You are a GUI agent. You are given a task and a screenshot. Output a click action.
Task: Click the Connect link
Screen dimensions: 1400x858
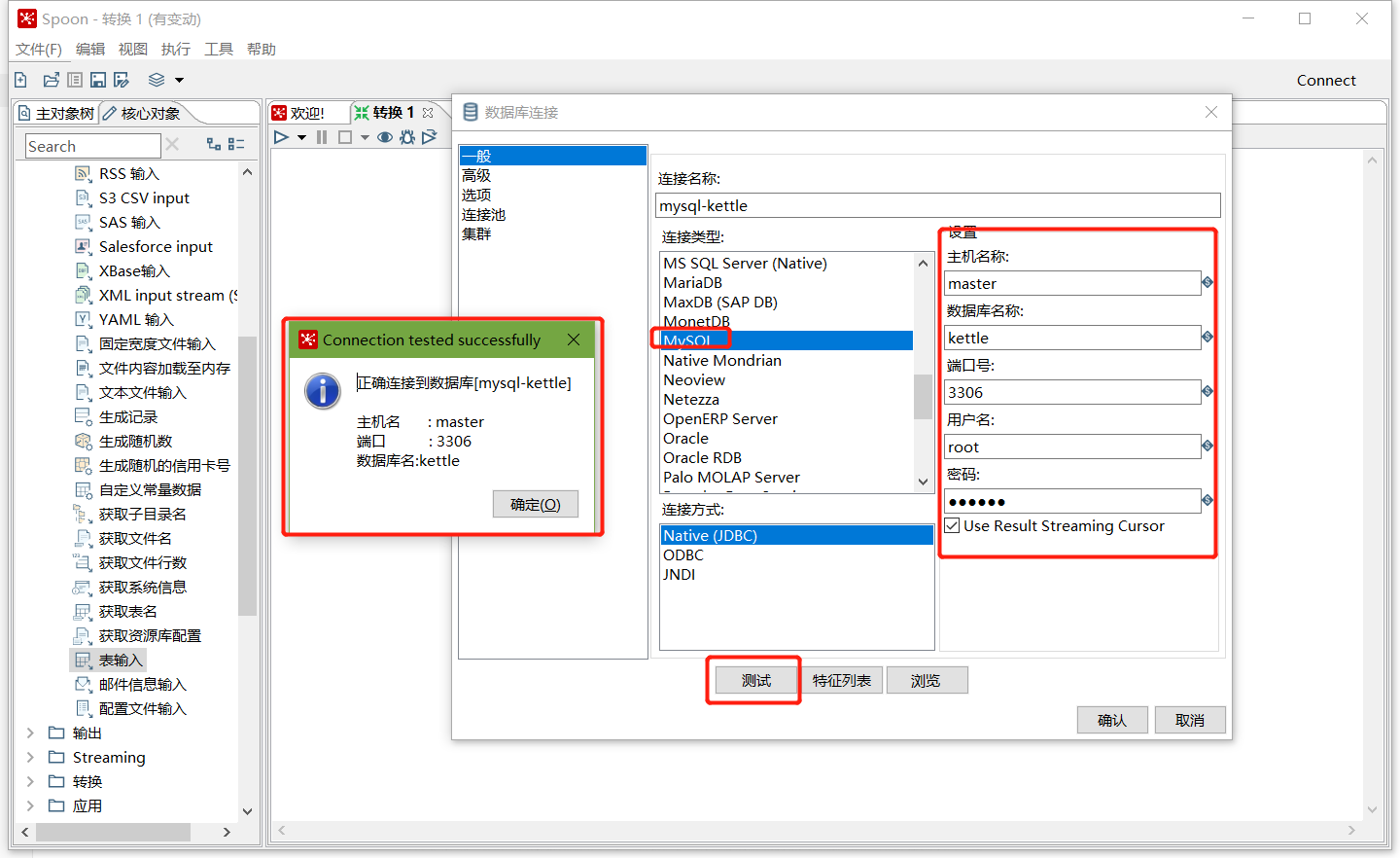pos(1326,81)
